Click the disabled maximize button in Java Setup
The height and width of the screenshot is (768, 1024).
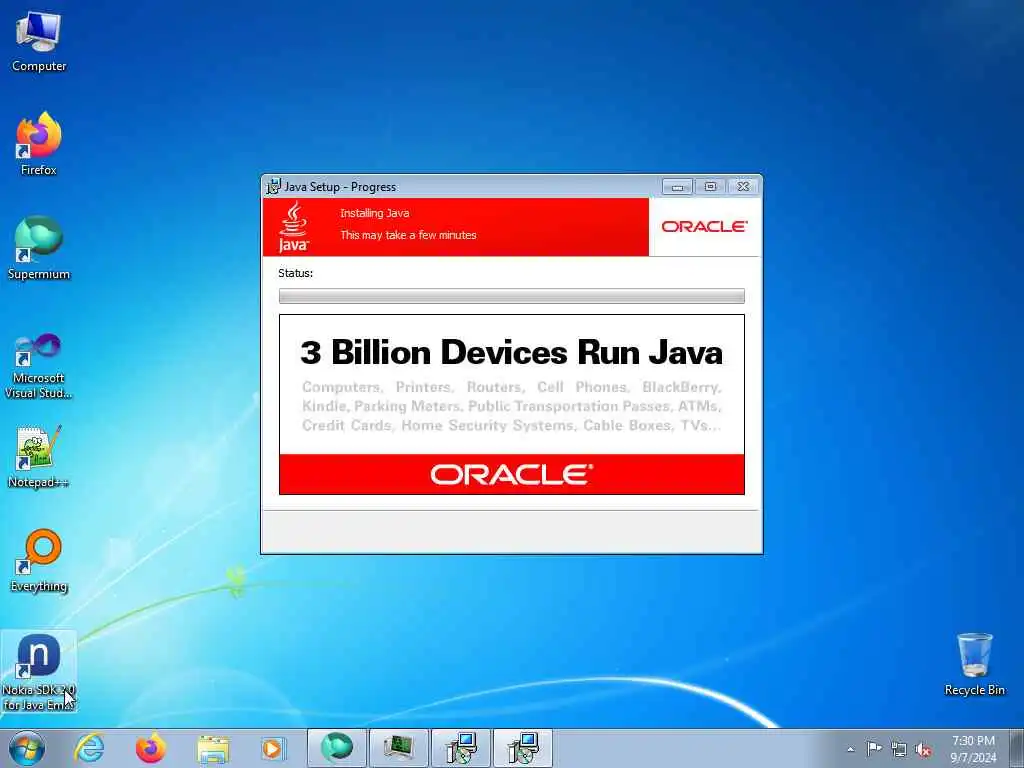coord(710,187)
